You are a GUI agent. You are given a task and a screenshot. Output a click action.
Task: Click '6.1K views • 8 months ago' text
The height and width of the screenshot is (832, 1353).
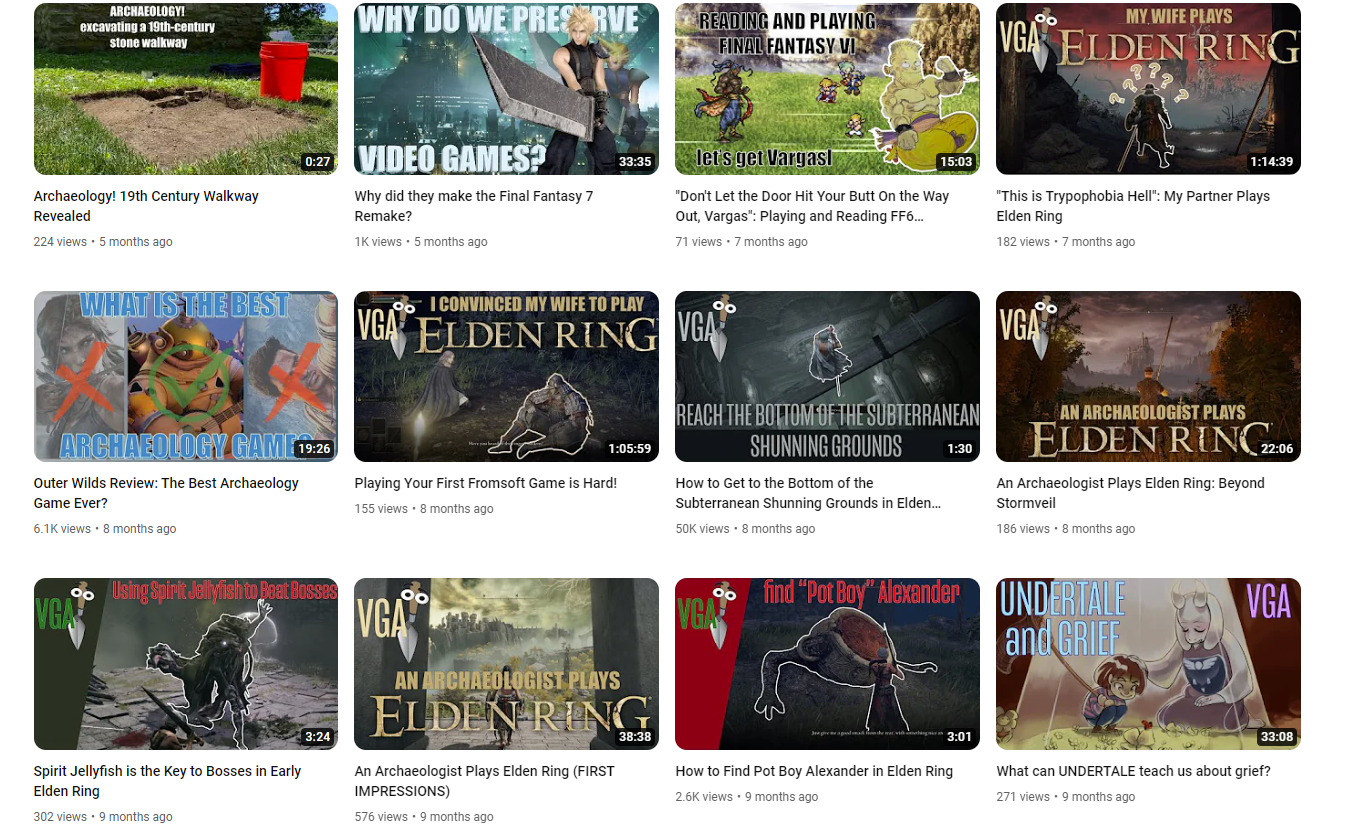click(105, 529)
